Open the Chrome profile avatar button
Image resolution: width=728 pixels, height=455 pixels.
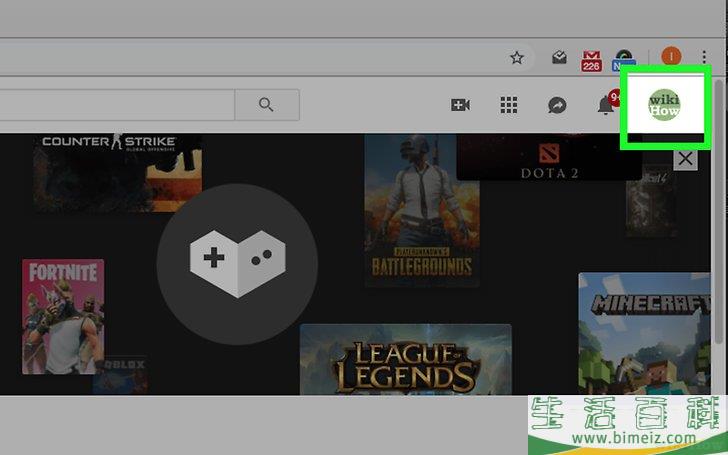[x=671, y=57]
